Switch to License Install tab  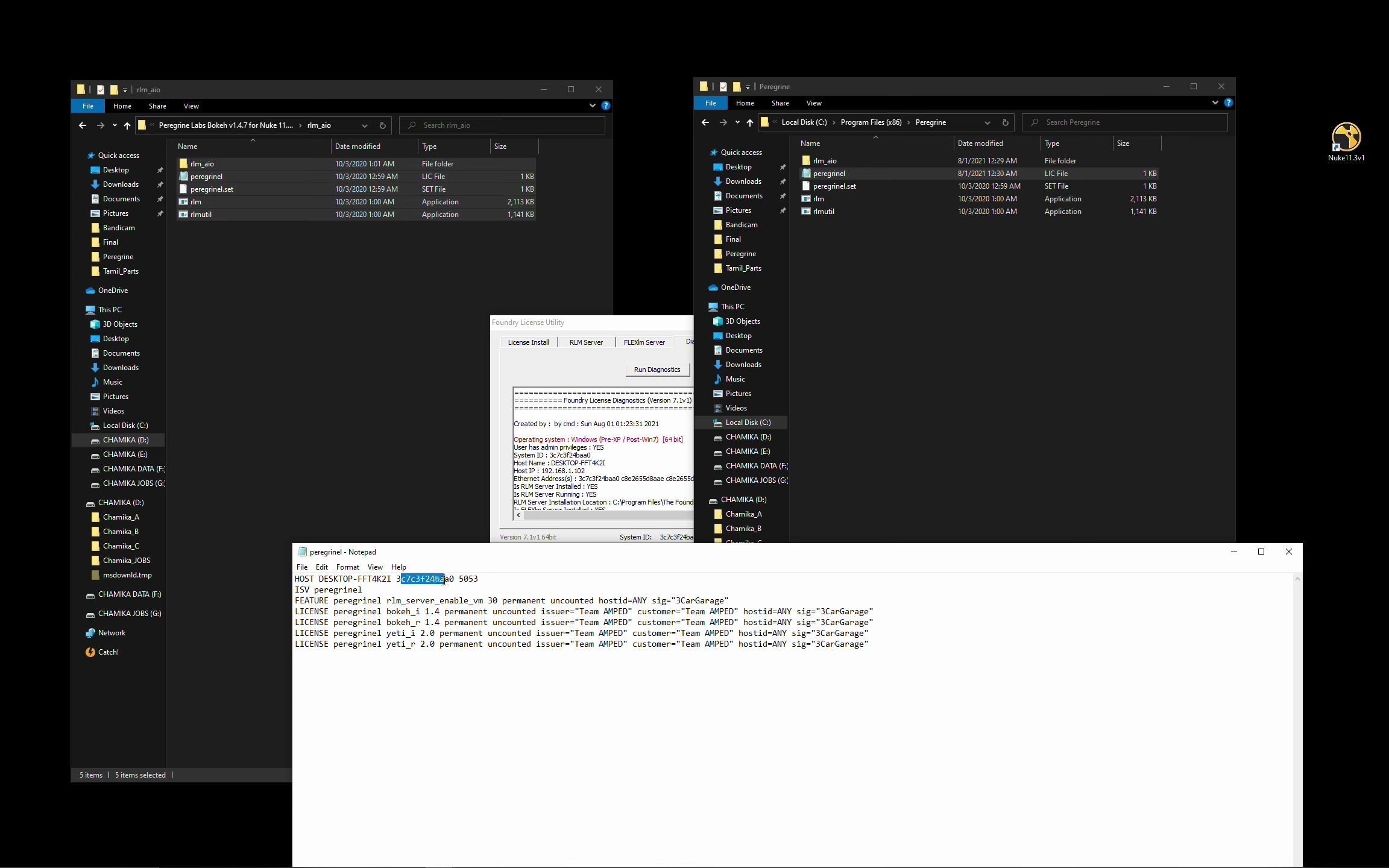[528, 342]
